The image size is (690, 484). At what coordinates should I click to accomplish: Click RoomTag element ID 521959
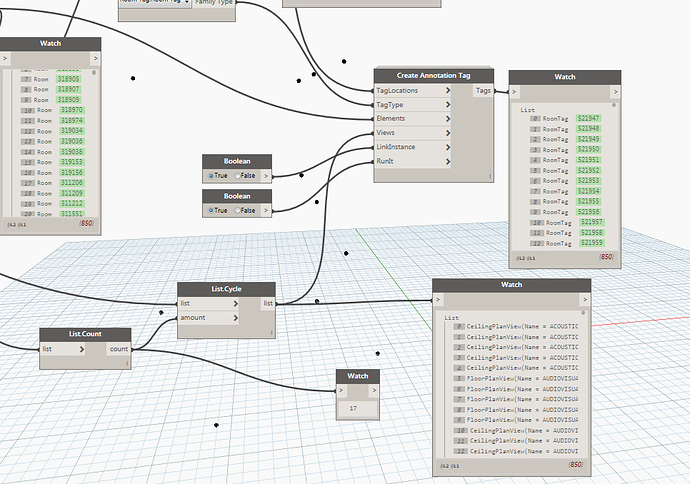[591, 243]
